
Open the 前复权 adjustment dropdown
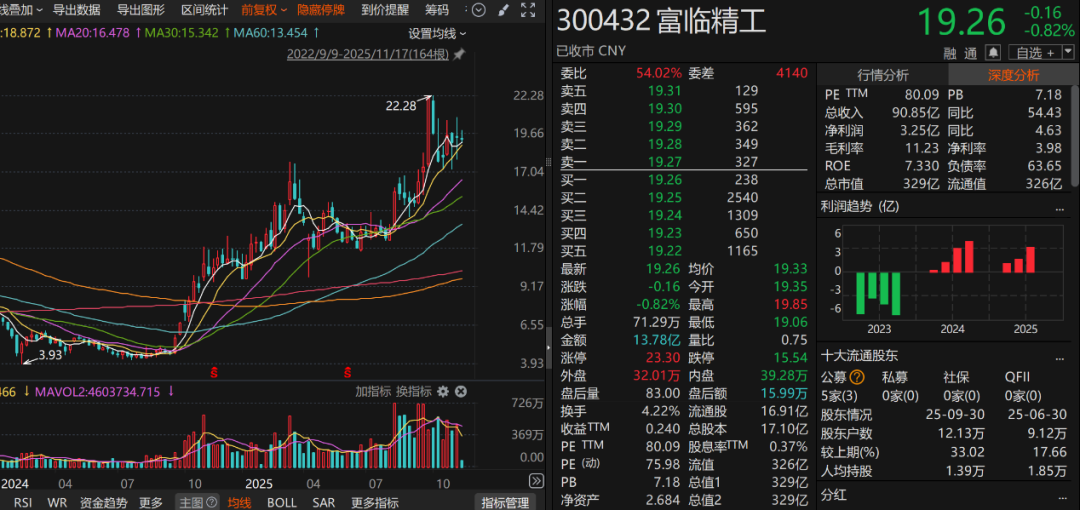[264, 10]
